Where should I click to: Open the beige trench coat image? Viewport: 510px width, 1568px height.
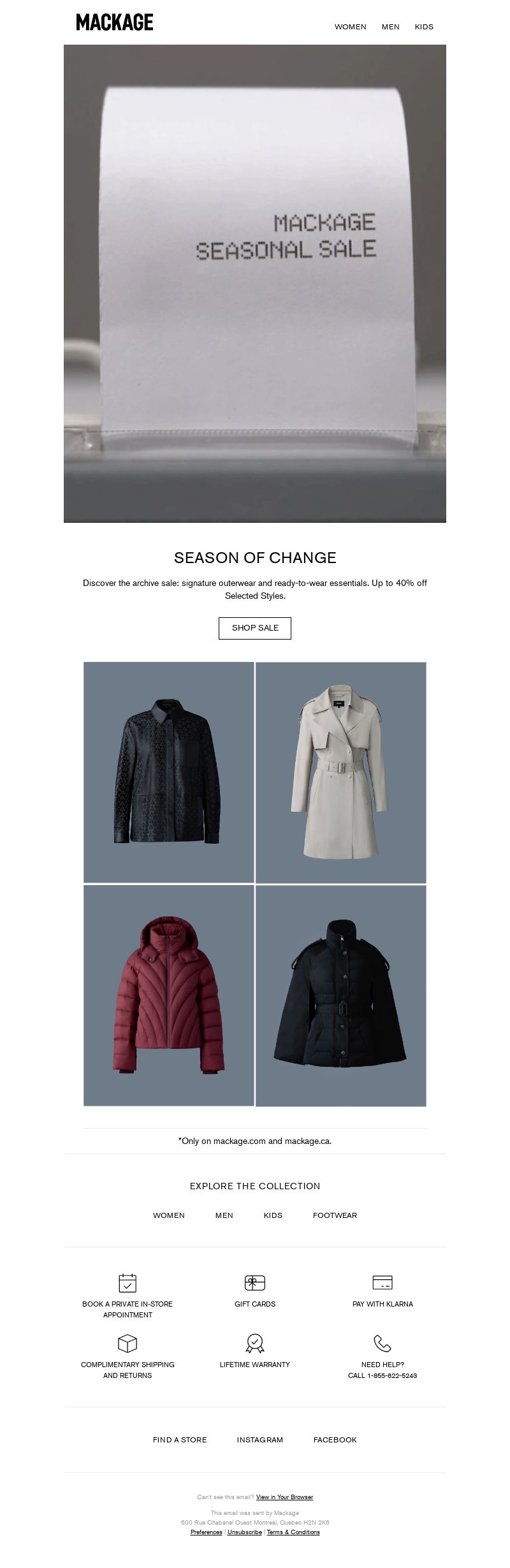pos(341,772)
